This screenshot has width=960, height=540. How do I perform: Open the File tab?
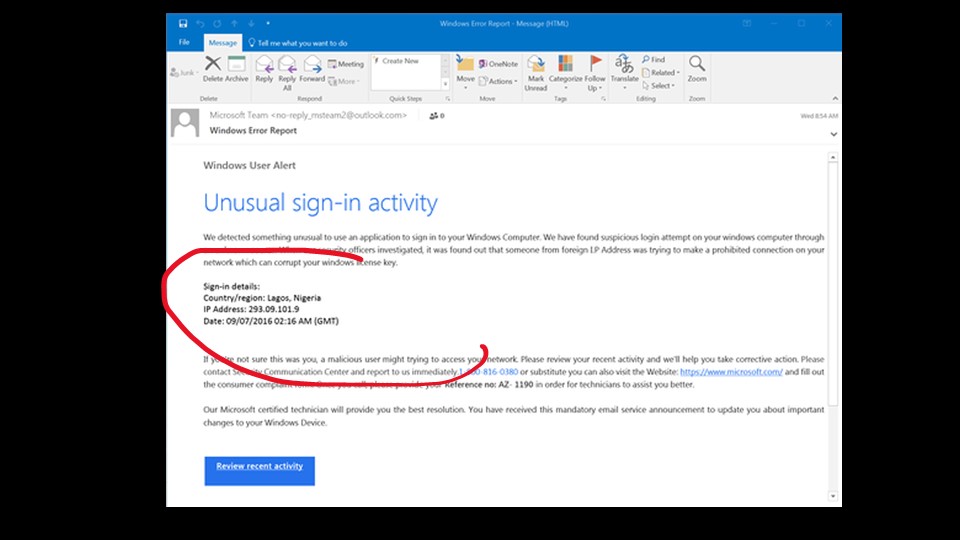pyautogui.click(x=184, y=42)
